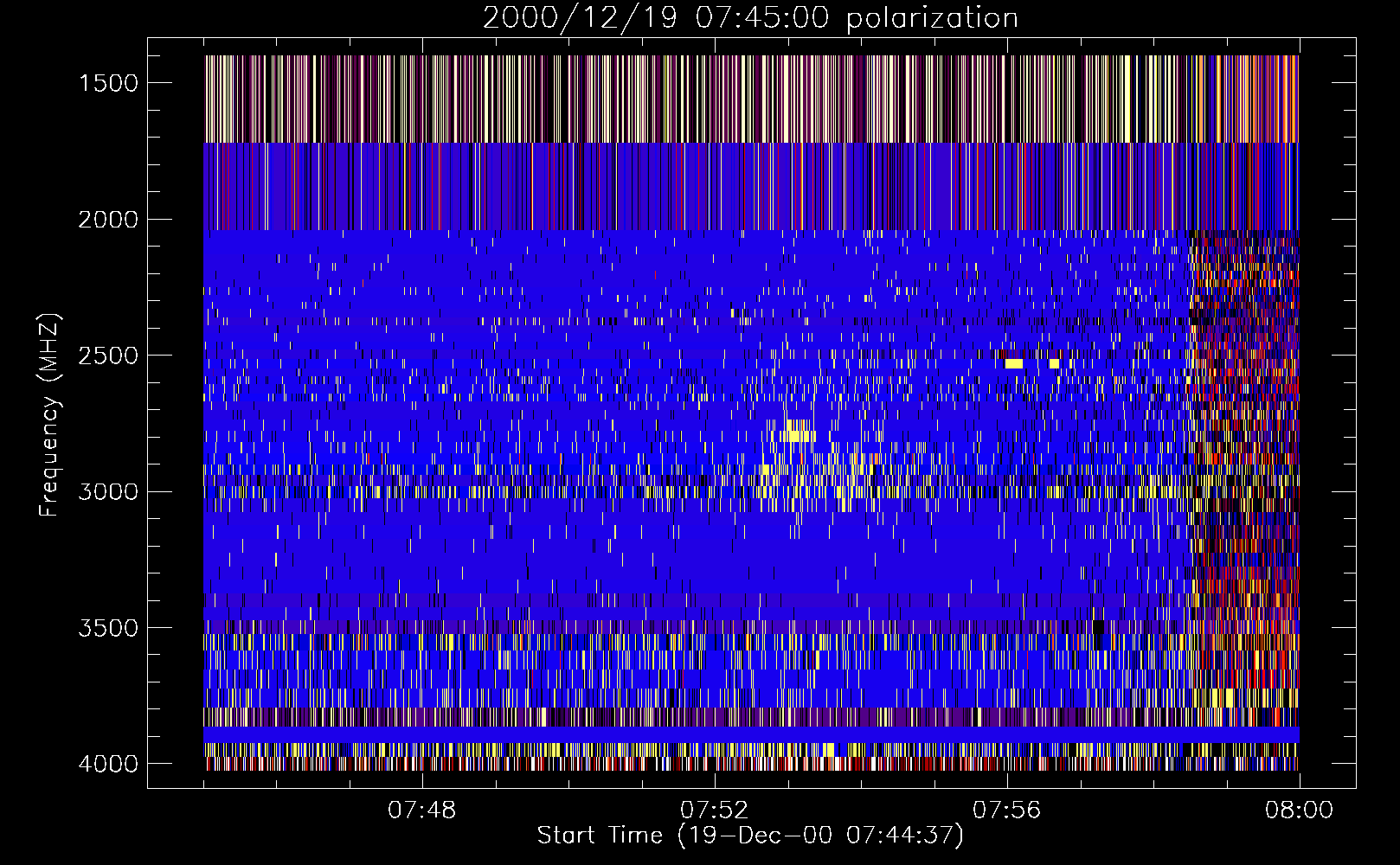The width and height of the screenshot is (1400, 865).
Task: Click the 07:56 time tick label
Action: [1007, 811]
